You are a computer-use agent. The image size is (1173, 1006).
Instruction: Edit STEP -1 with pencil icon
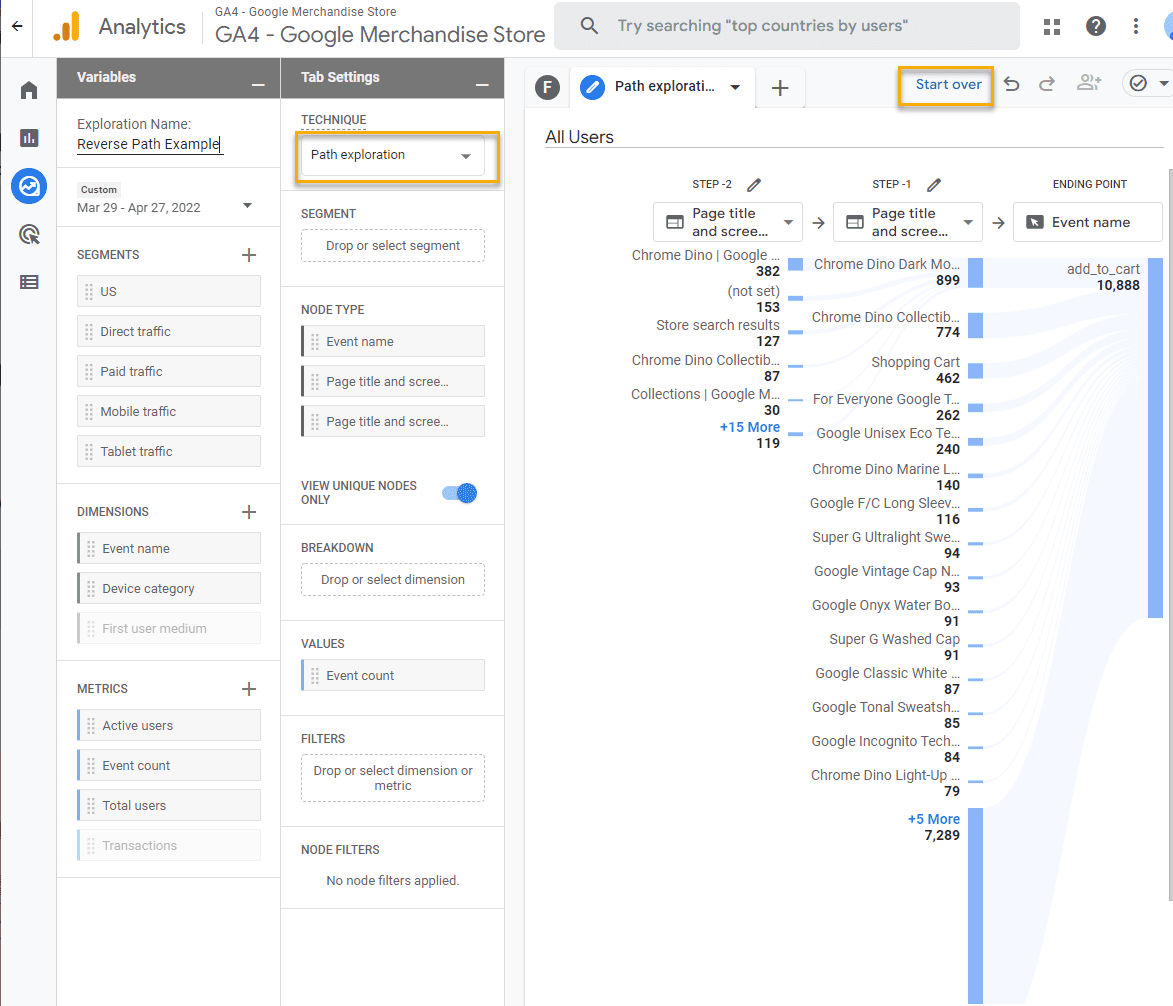click(x=934, y=185)
